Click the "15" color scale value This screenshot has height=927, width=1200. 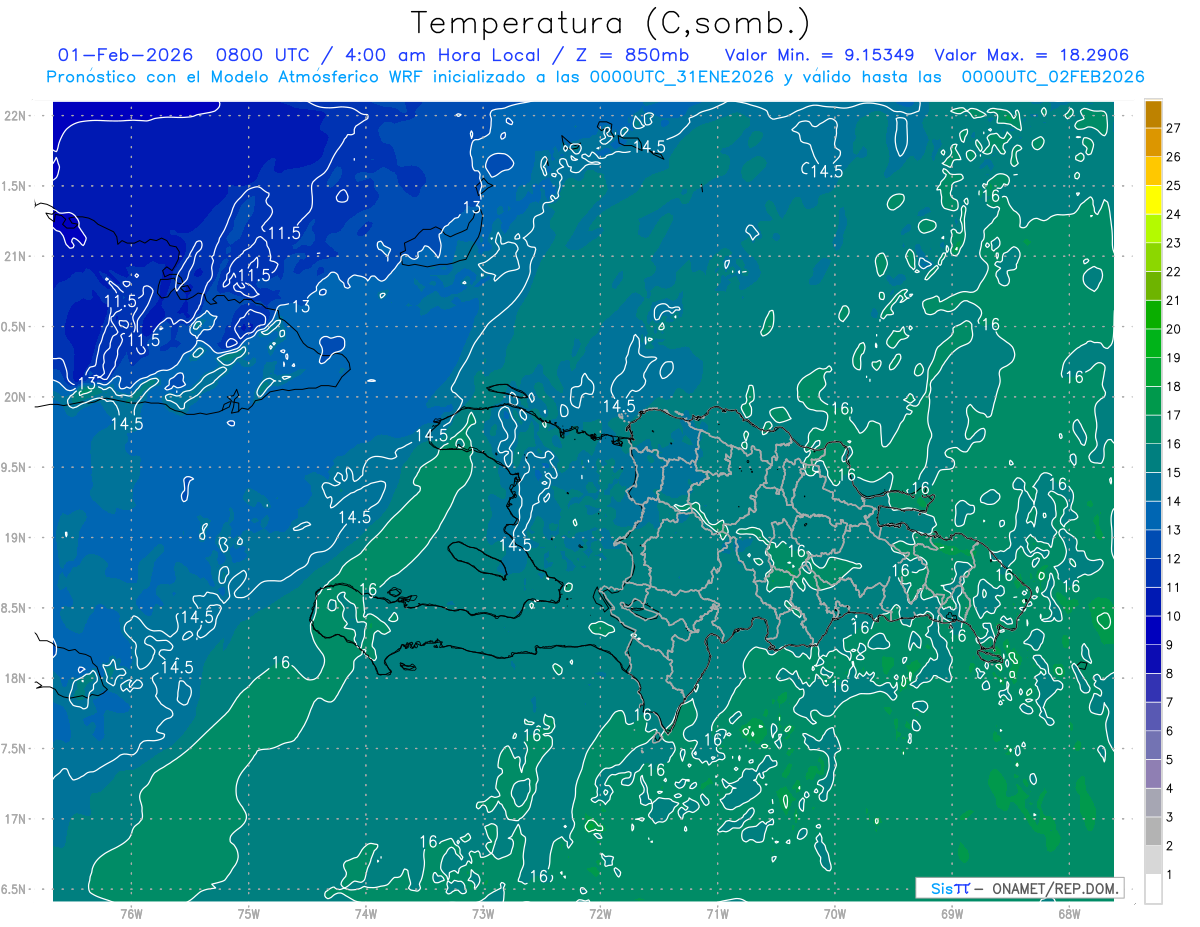[1173, 472]
